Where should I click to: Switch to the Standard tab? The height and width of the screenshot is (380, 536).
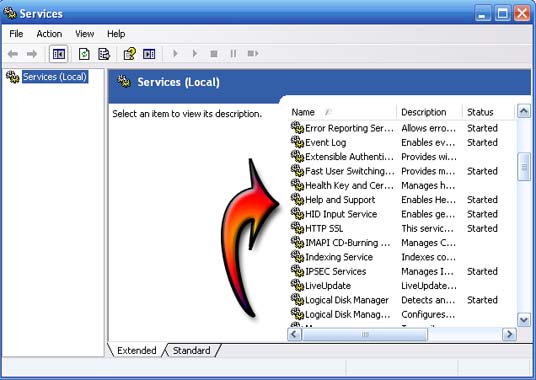pyautogui.click(x=191, y=350)
